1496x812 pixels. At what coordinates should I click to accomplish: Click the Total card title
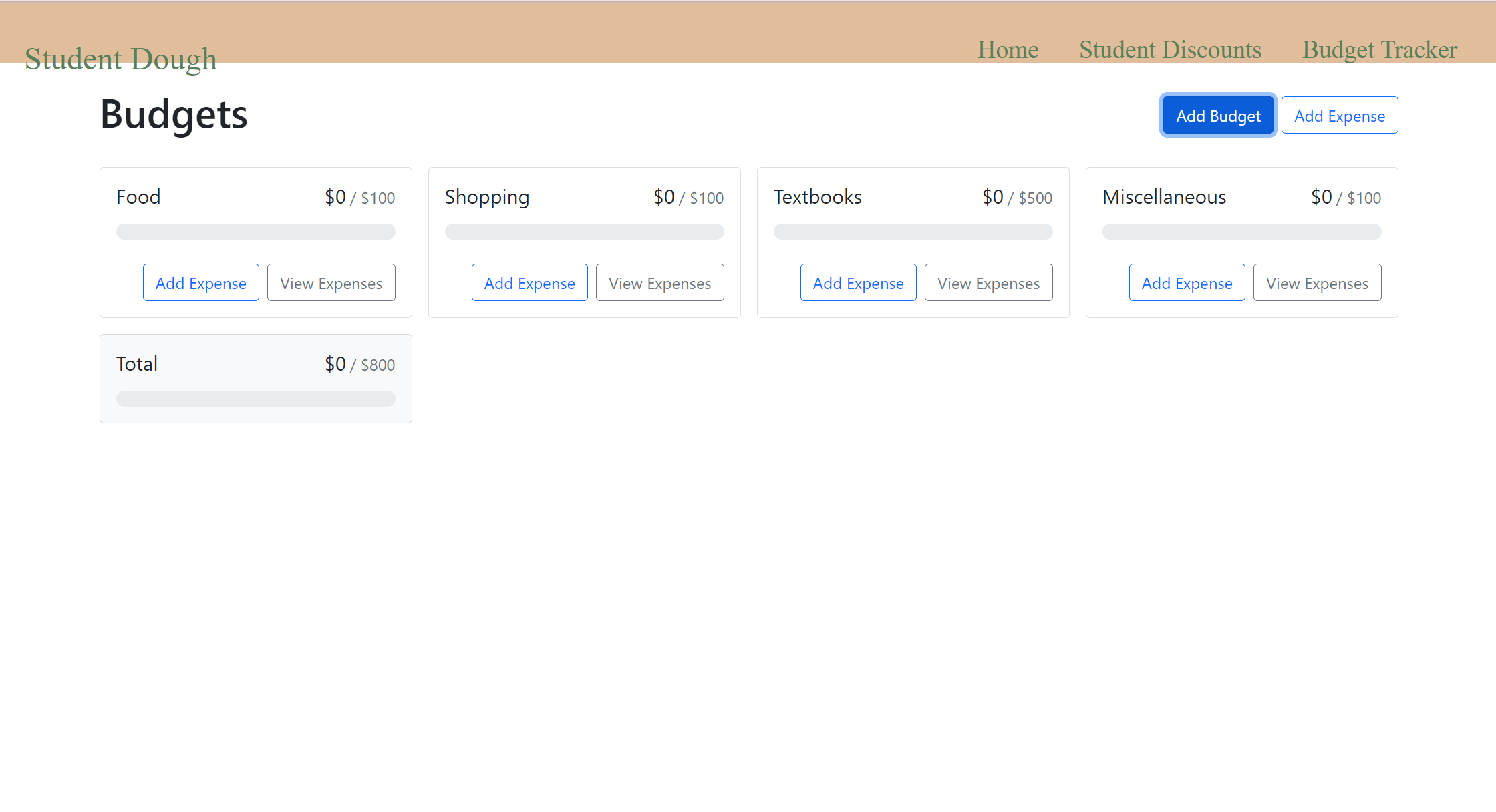click(x=137, y=364)
